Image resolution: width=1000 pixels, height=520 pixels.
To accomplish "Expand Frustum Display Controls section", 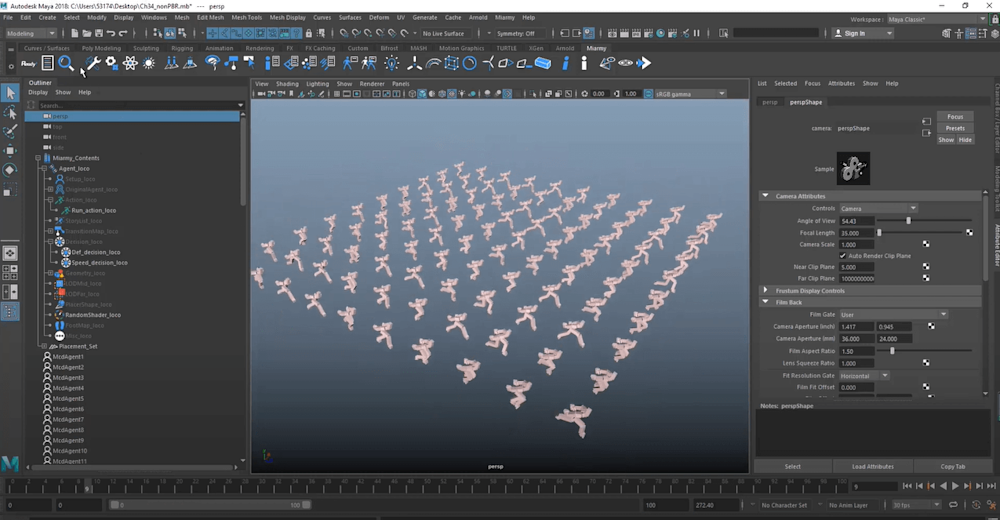I will (x=766, y=291).
